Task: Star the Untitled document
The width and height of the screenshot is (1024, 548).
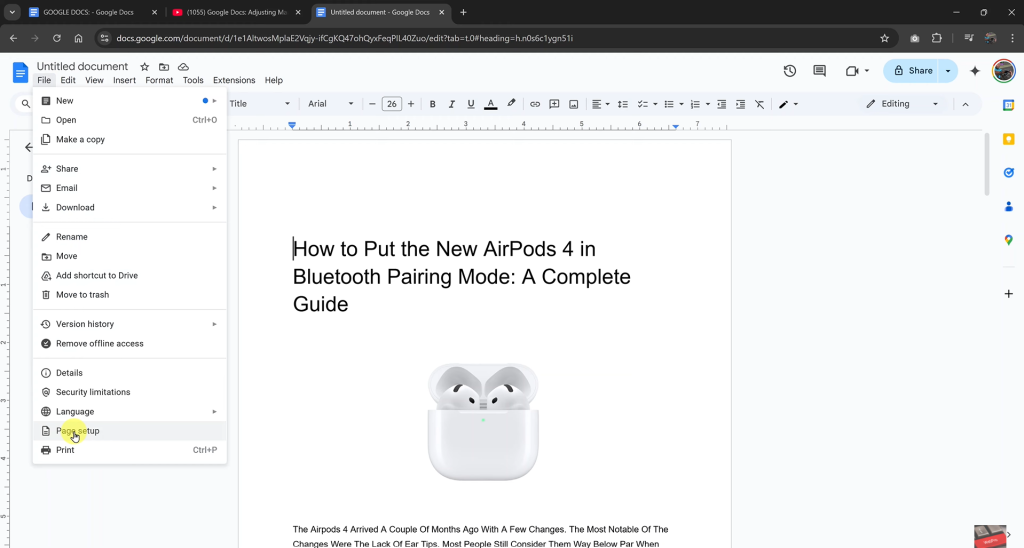Action: [144, 67]
